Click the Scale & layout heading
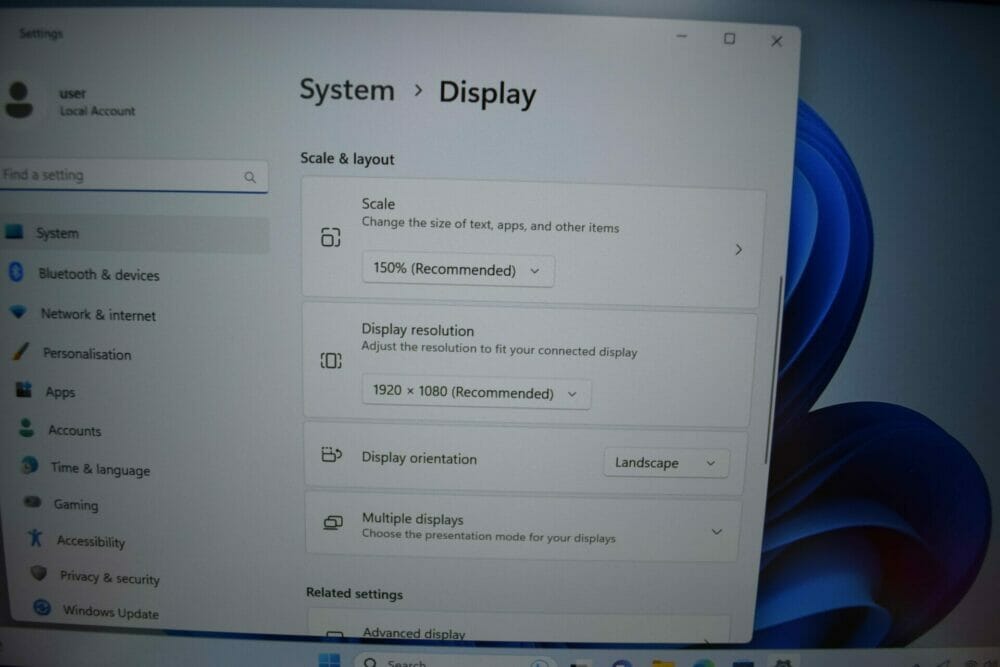1000x667 pixels. pos(348,159)
